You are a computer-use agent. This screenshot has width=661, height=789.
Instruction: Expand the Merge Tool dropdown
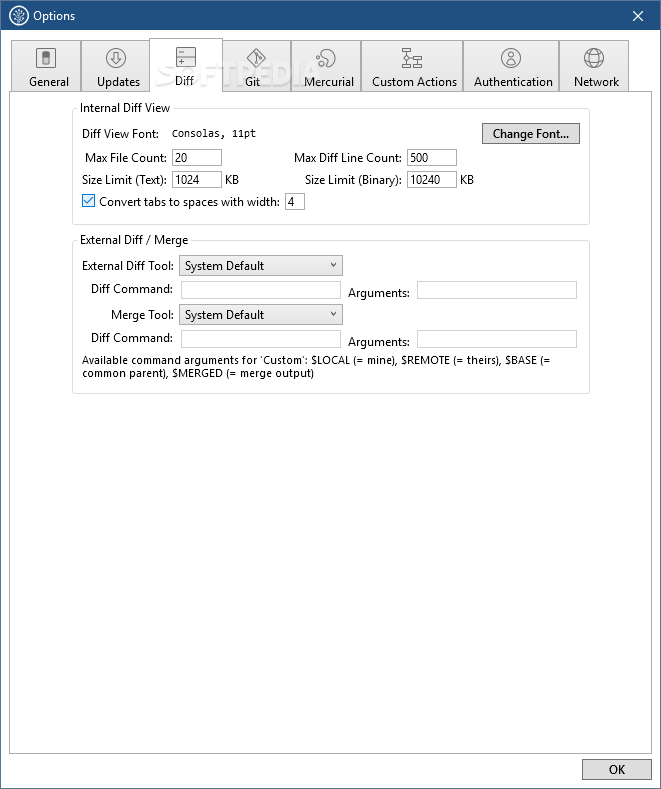coord(261,314)
